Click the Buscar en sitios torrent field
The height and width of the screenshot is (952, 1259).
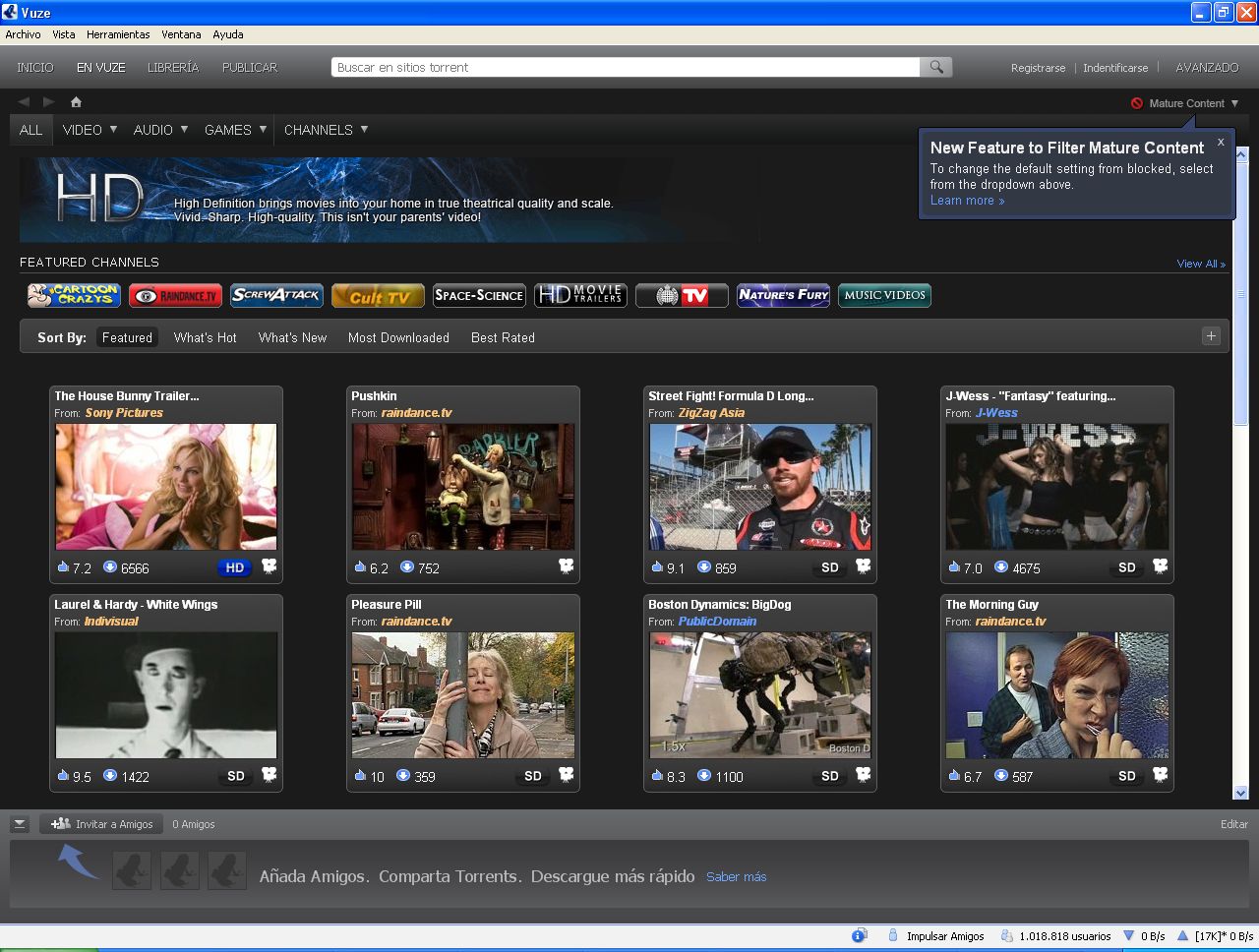point(626,67)
